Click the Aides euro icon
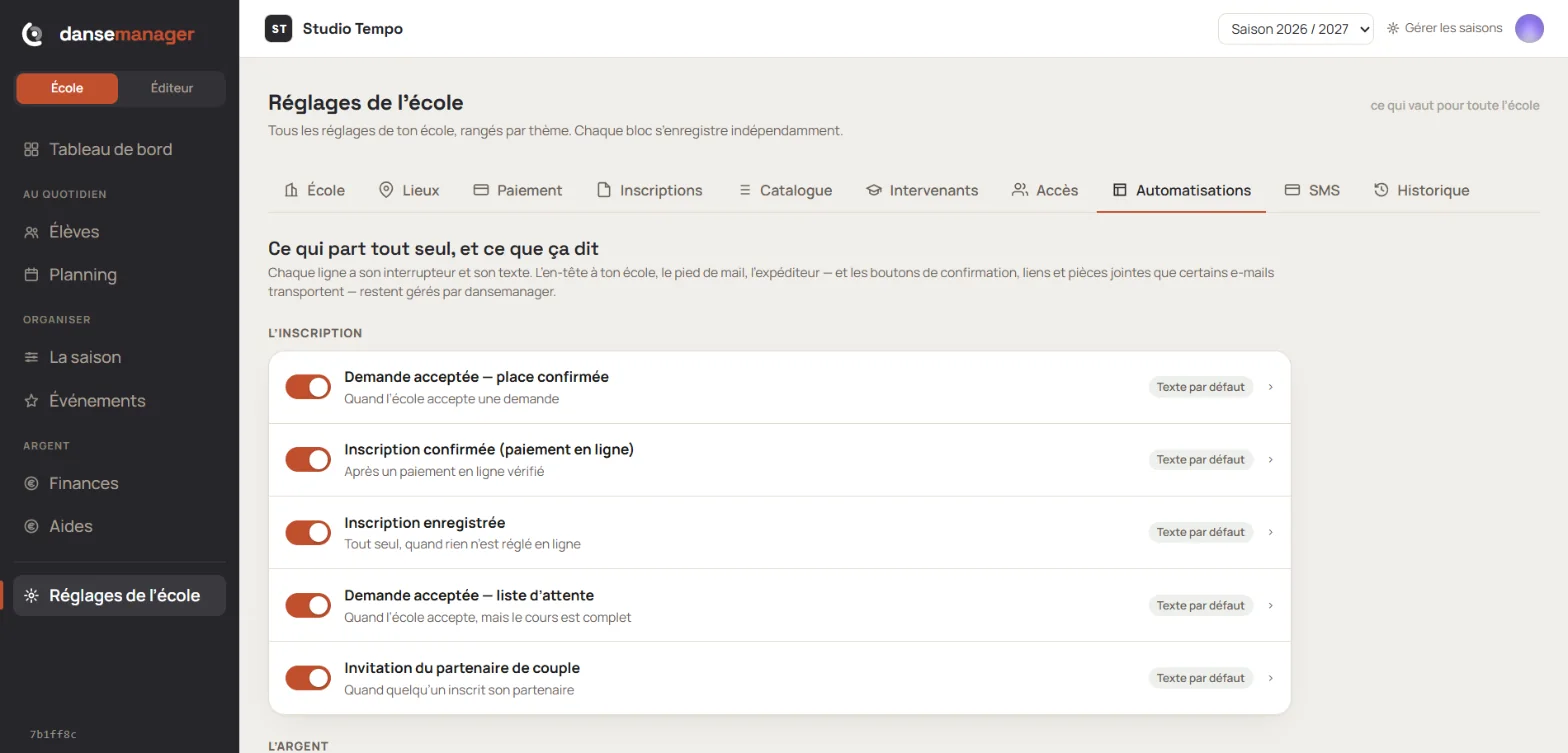Viewport: 1568px width, 753px height. 31,527
